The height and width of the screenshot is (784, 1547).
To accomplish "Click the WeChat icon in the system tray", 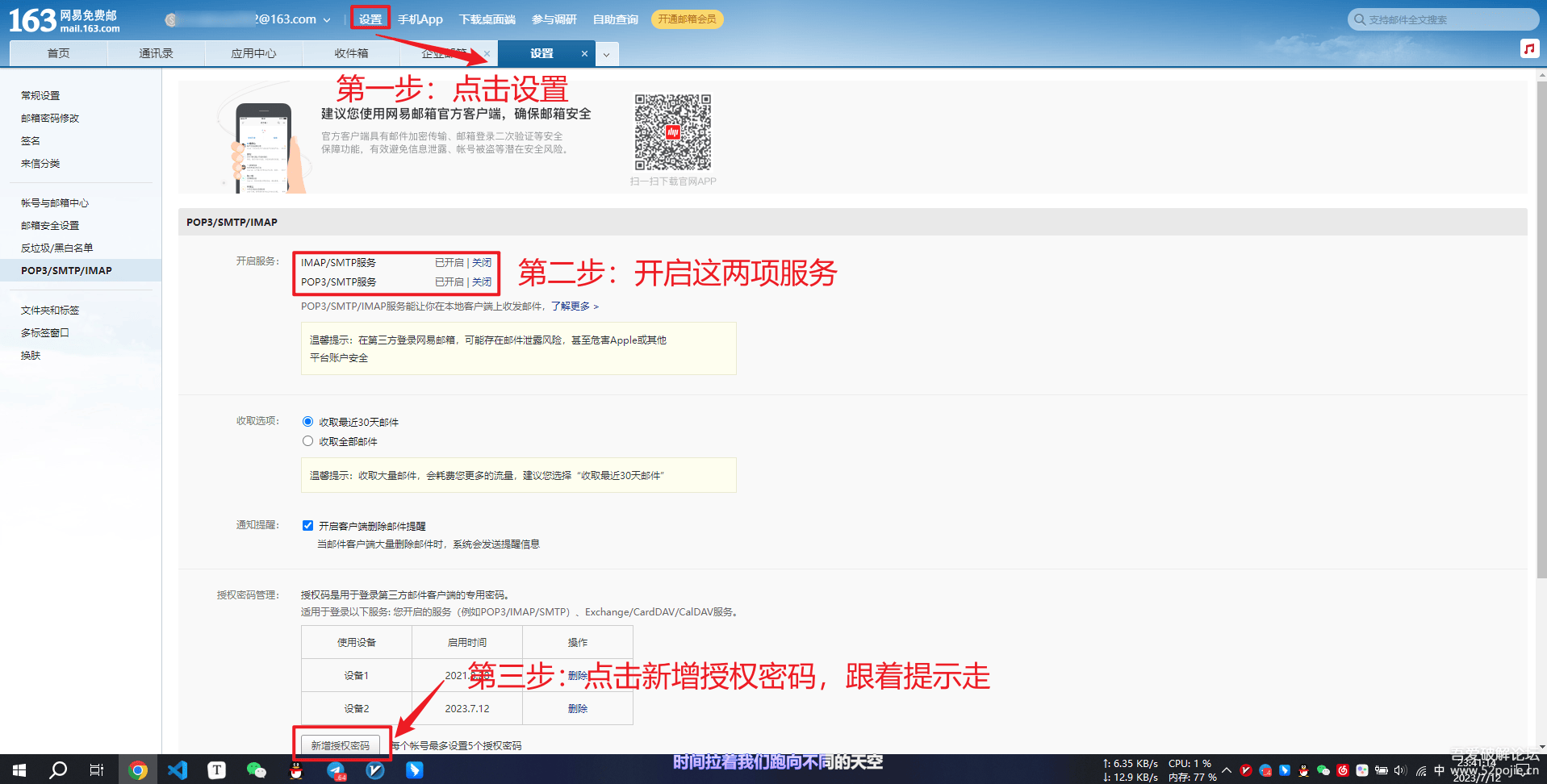I will [1323, 770].
